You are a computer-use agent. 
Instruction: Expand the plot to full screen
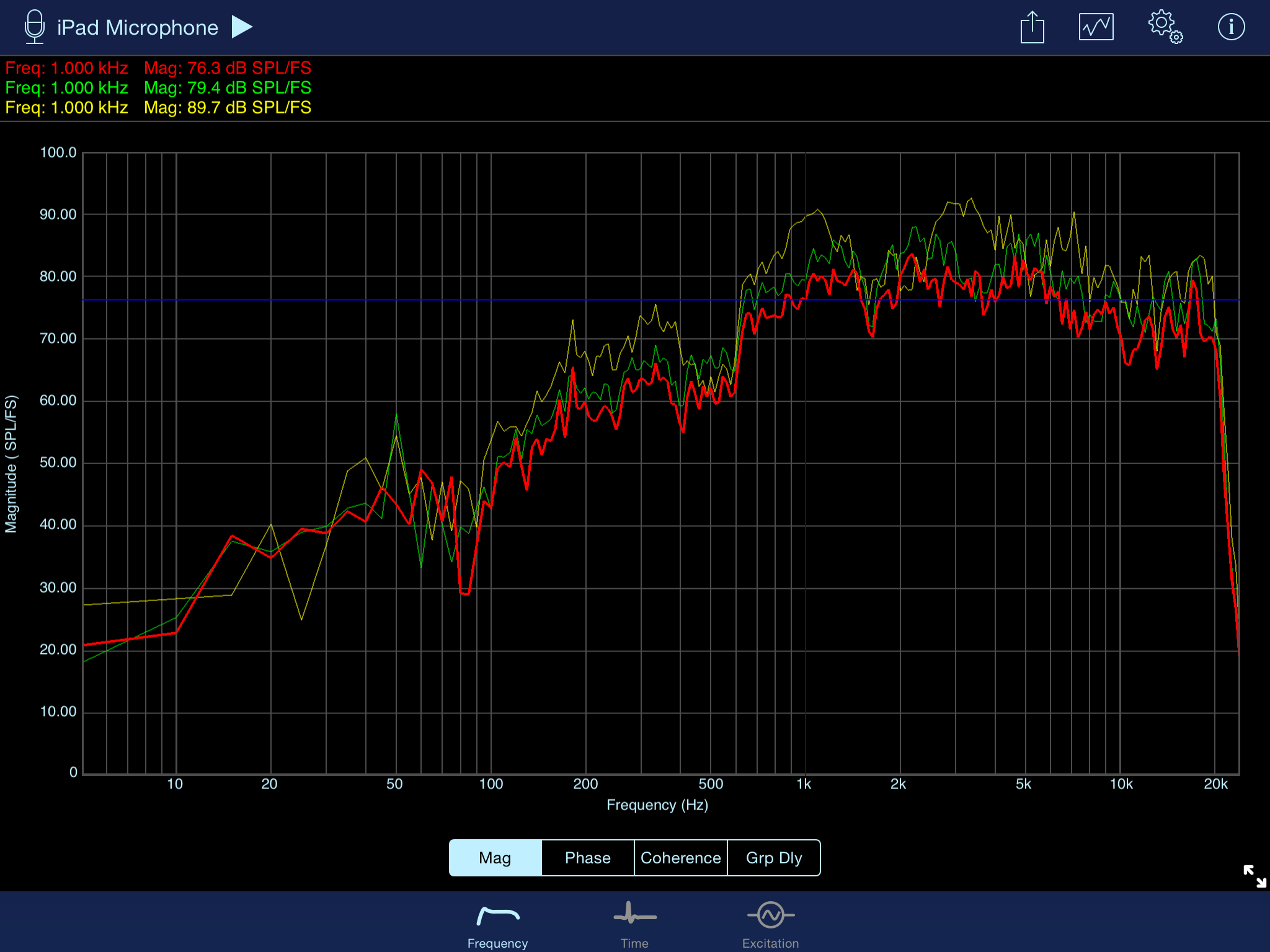coord(1254,876)
